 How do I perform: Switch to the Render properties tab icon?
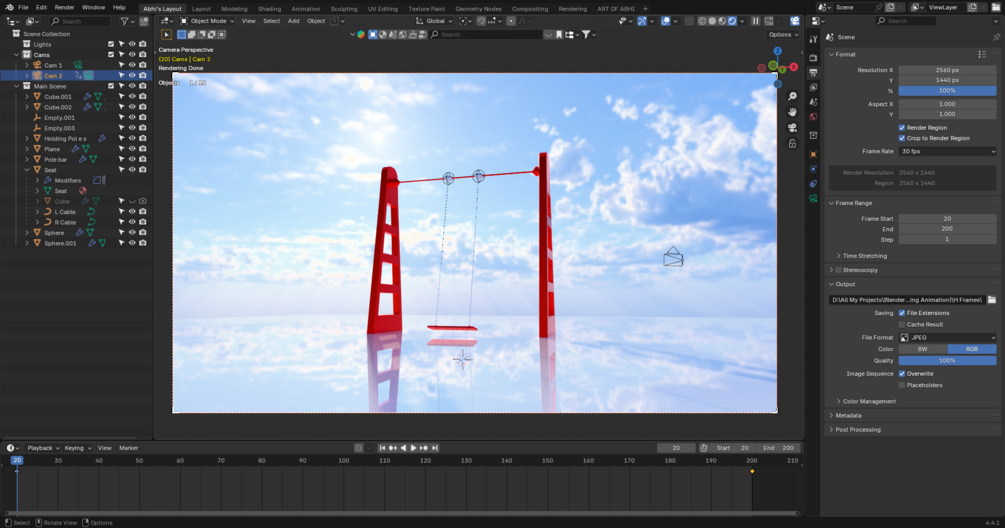[x=813, y=58]
